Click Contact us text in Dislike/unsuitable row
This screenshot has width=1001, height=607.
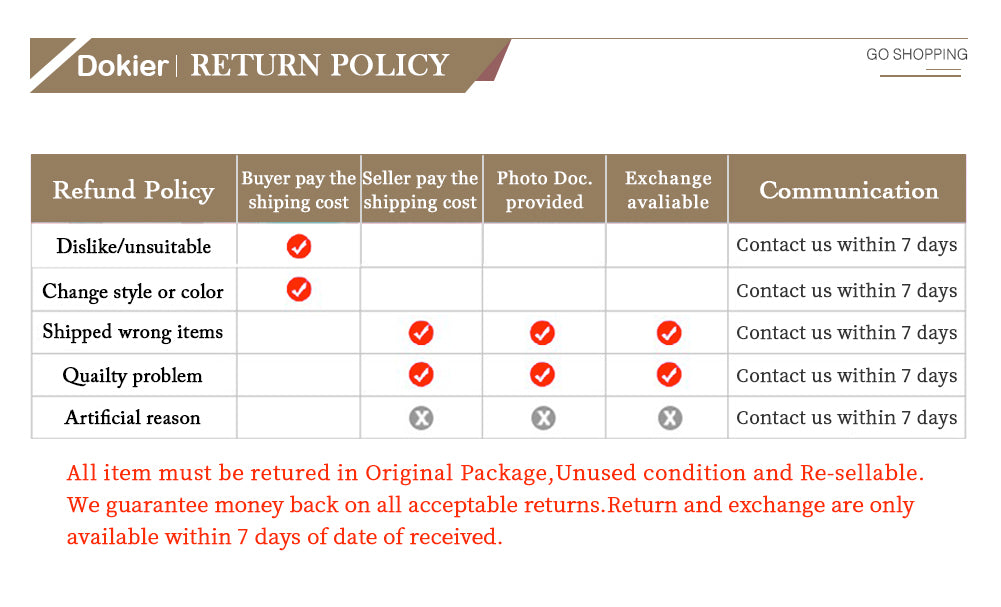pyautogui.click(x=846, y=245)
